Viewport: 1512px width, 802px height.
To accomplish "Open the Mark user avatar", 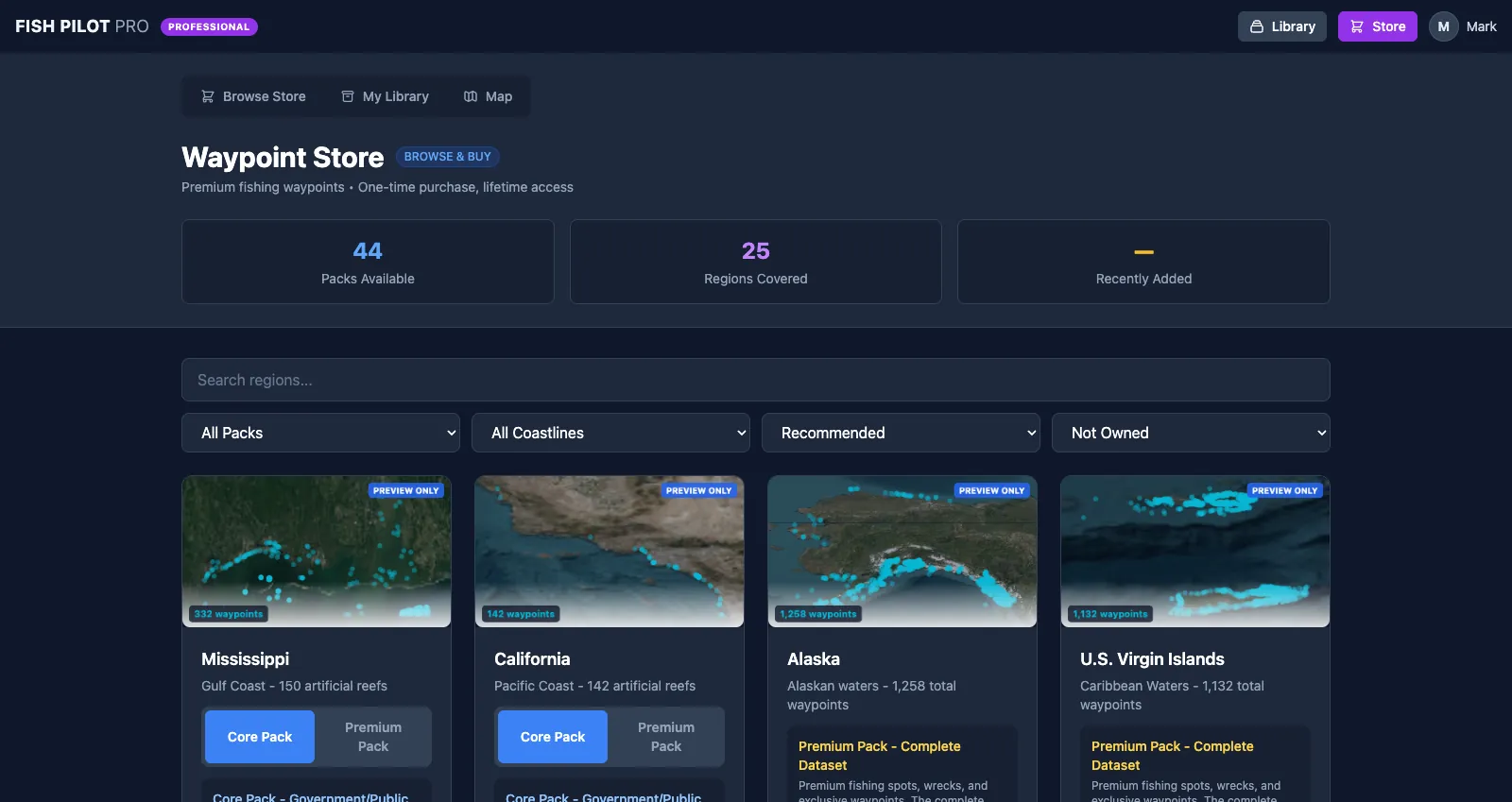I will click(1444, 26).
